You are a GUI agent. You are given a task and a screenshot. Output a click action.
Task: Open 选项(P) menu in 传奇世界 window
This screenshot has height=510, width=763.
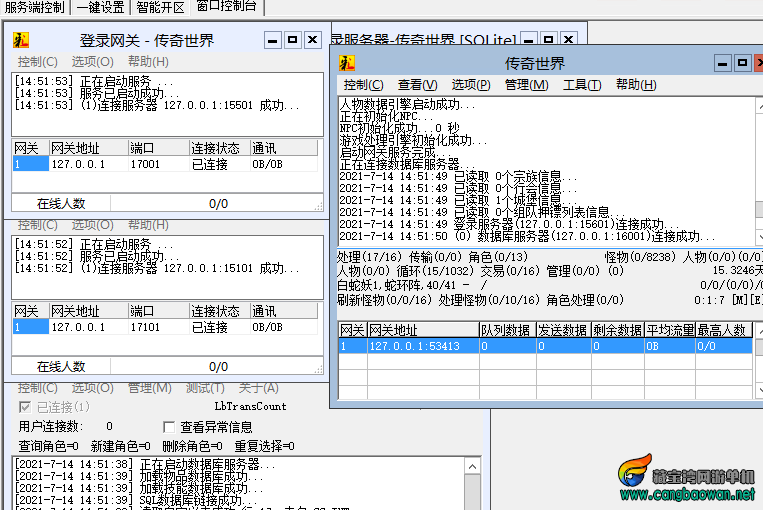point(471,85)
